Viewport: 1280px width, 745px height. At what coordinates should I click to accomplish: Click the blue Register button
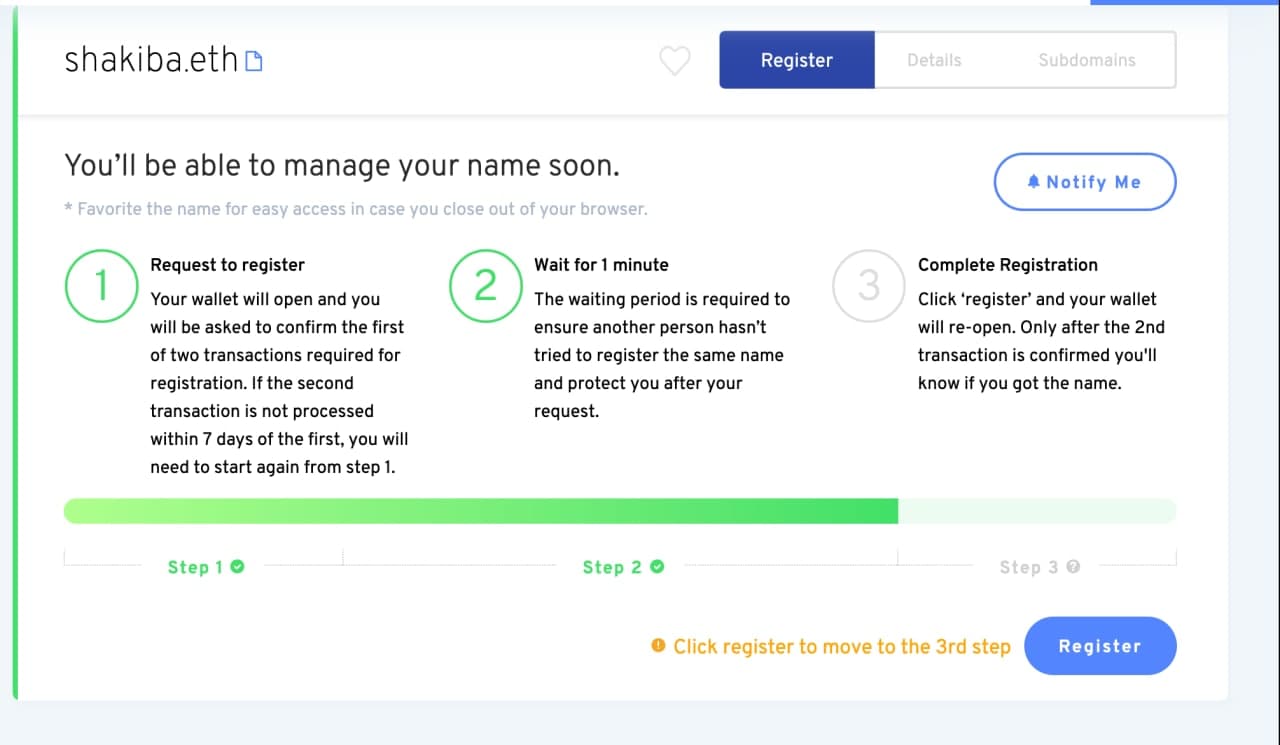point(1100,646)
